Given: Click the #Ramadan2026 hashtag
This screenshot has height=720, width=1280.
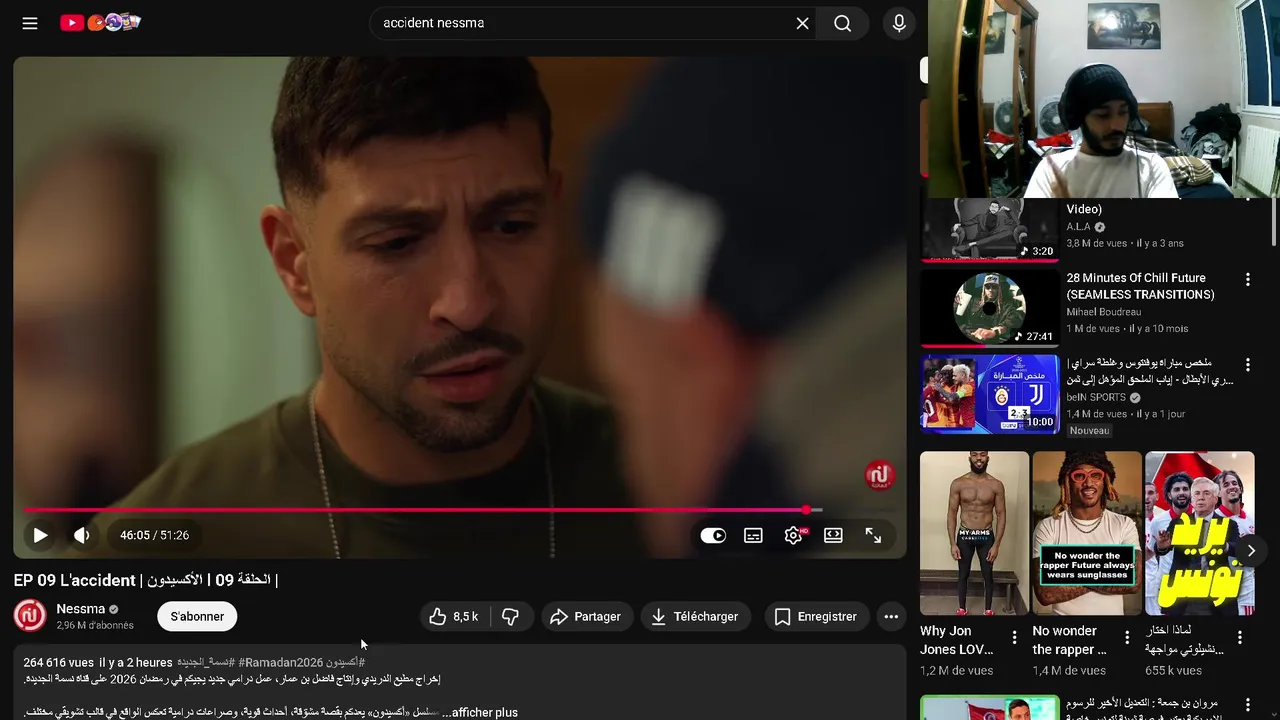Looking at the screenshot, I should [x=281, y=662].
